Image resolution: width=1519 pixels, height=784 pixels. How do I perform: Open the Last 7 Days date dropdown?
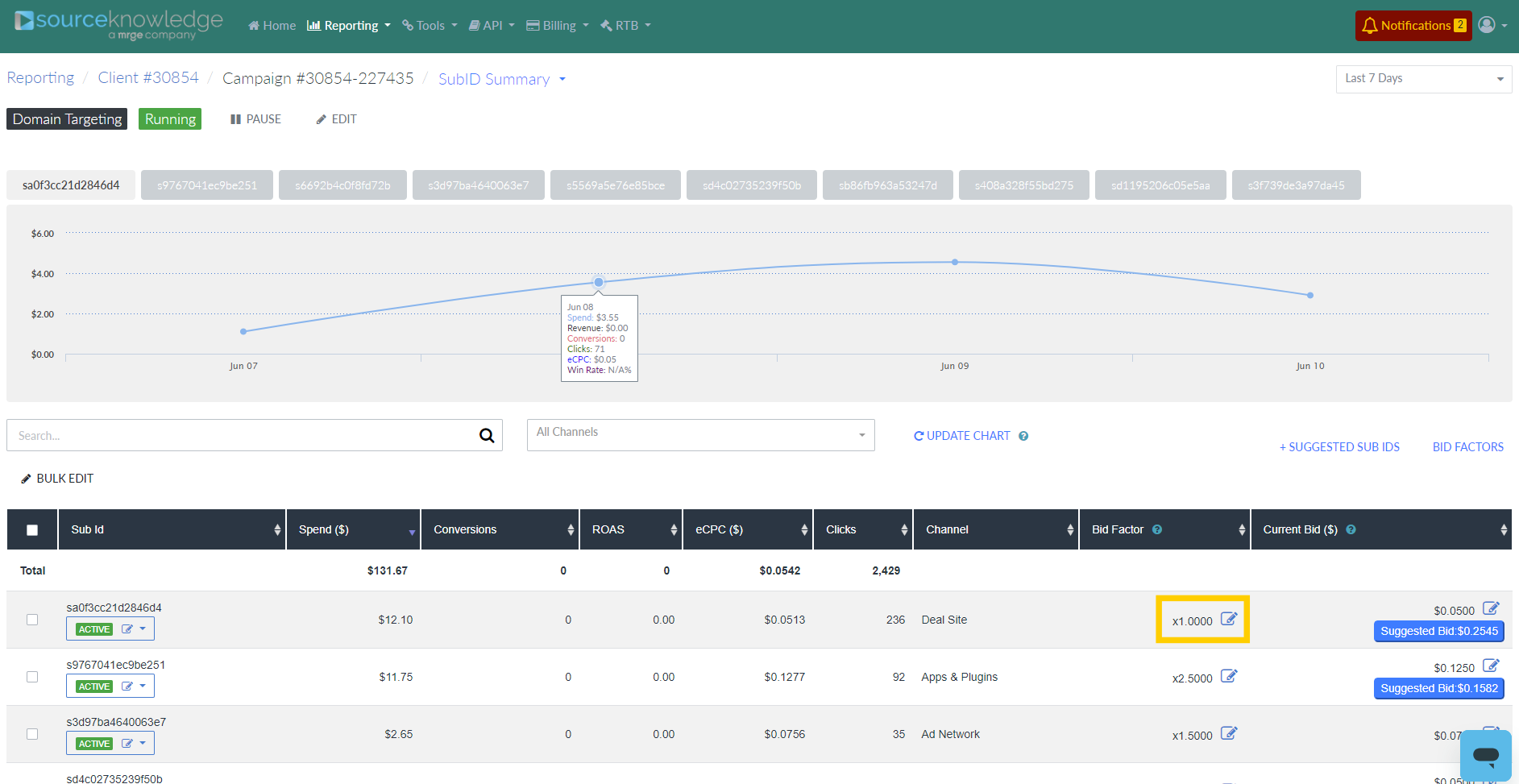(1423, 79)
